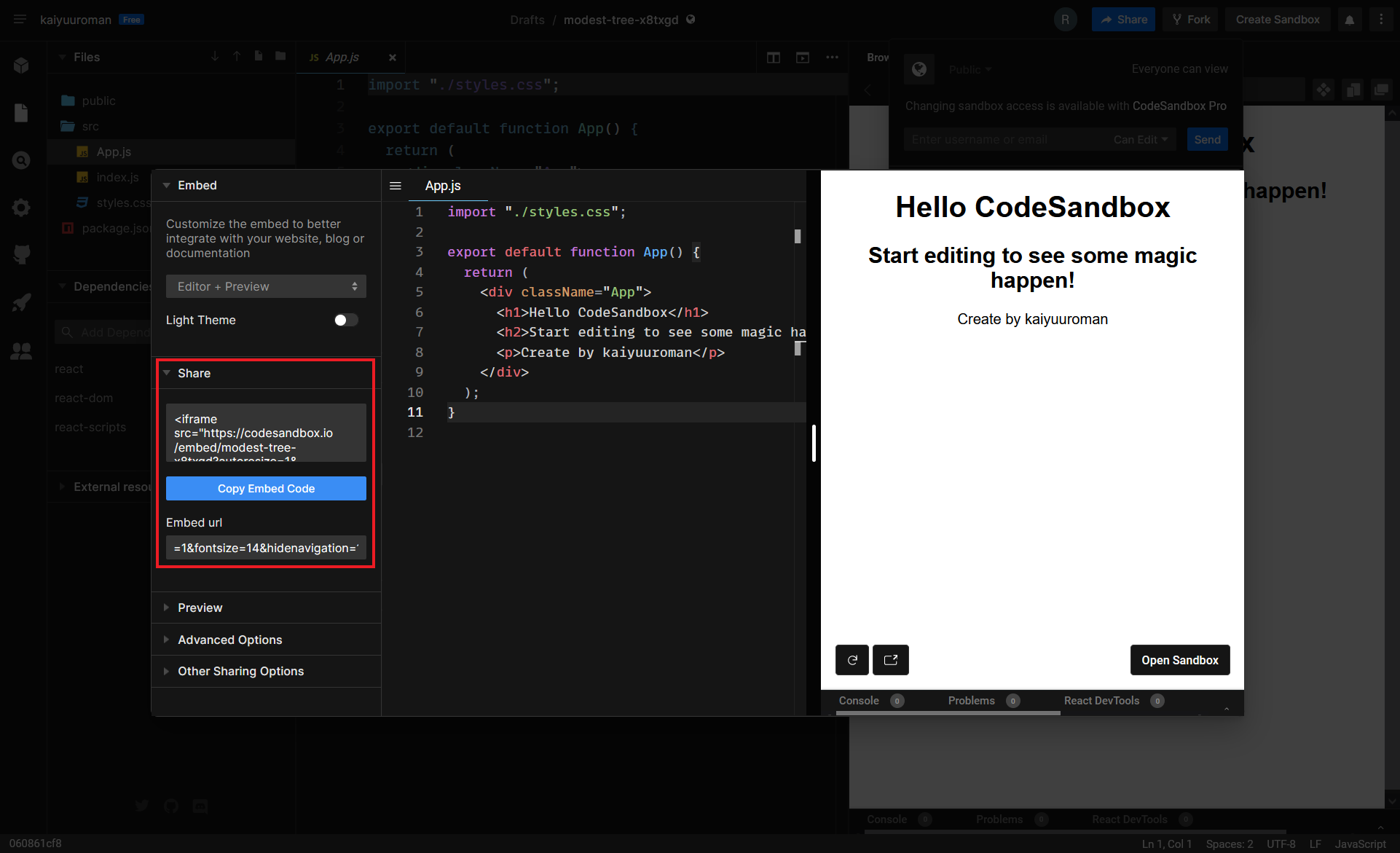Click the Embed url text field
Image resolution: width=1400 pixels, height=853 pixels.
pyautogui.click(x=266, y=548)
